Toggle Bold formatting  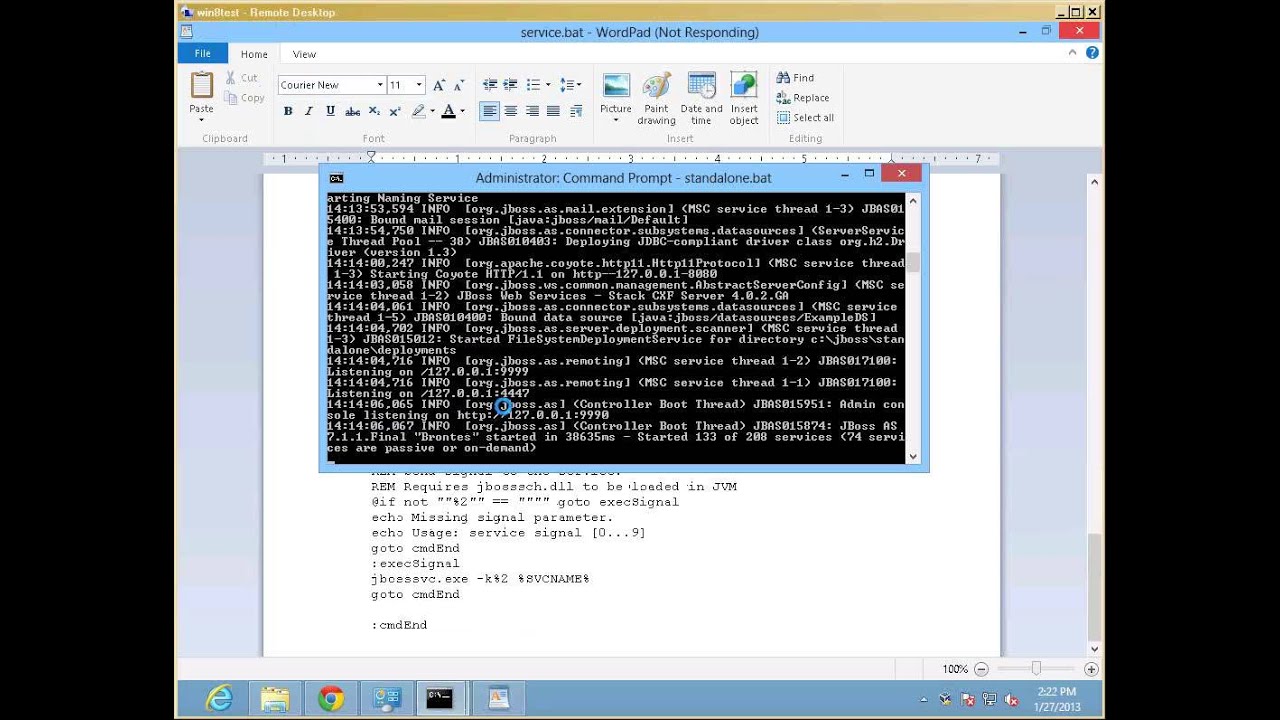(288, 111)
